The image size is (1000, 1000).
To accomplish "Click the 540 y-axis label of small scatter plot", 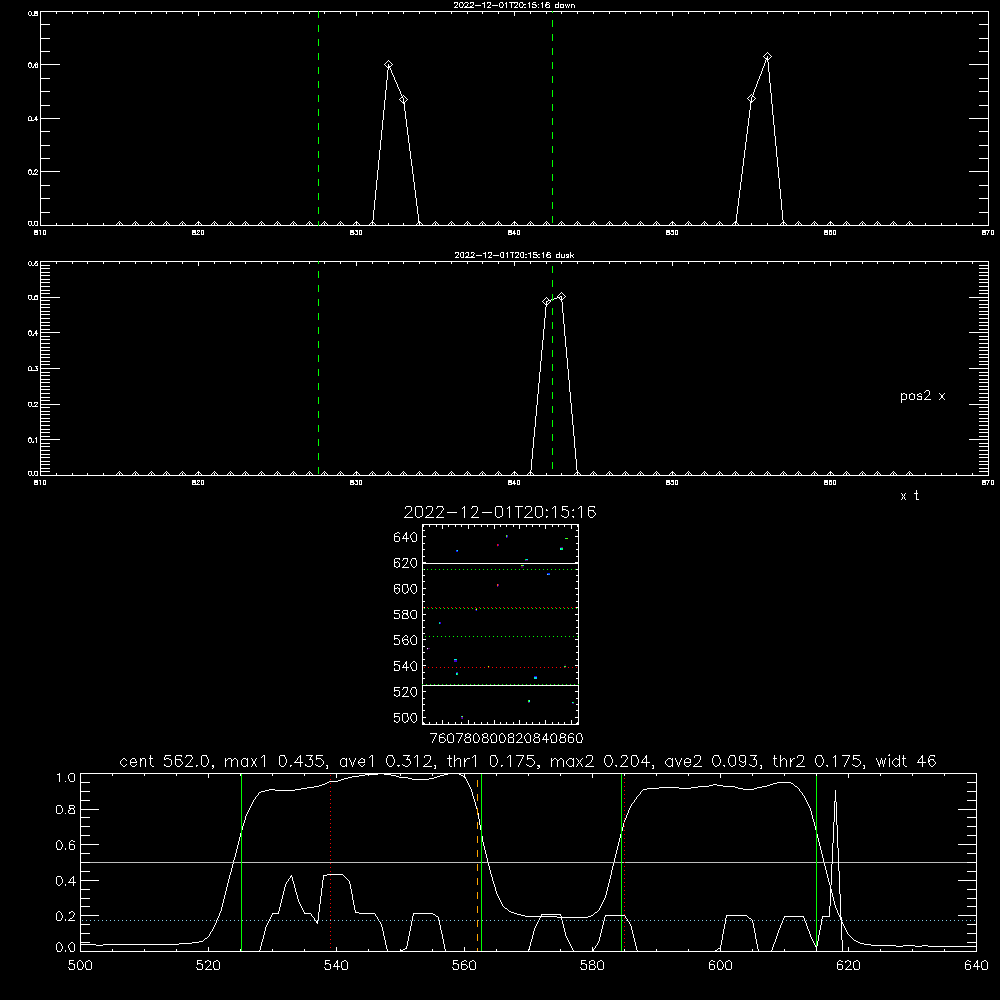I will 406,666.
